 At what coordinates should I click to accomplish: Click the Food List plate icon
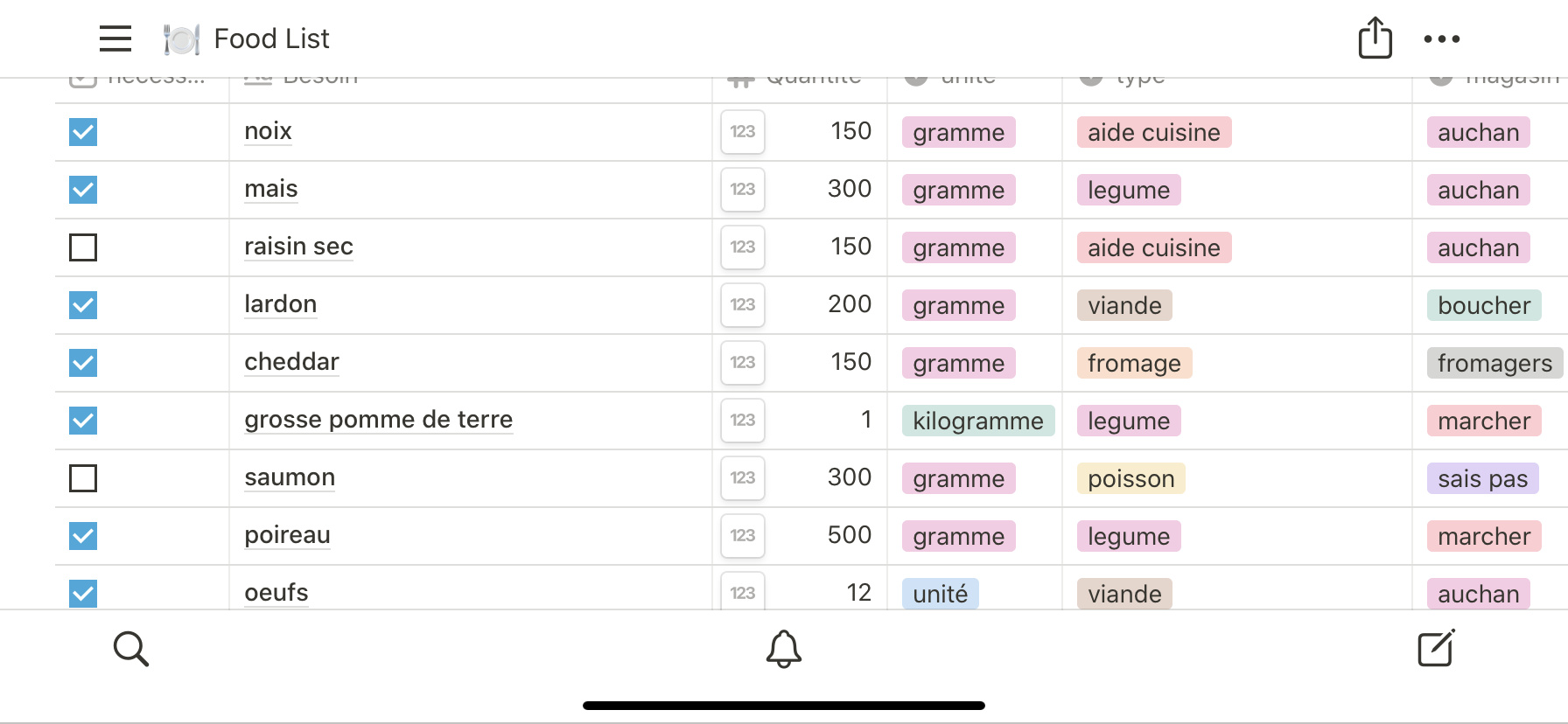(x=181, y=38)
